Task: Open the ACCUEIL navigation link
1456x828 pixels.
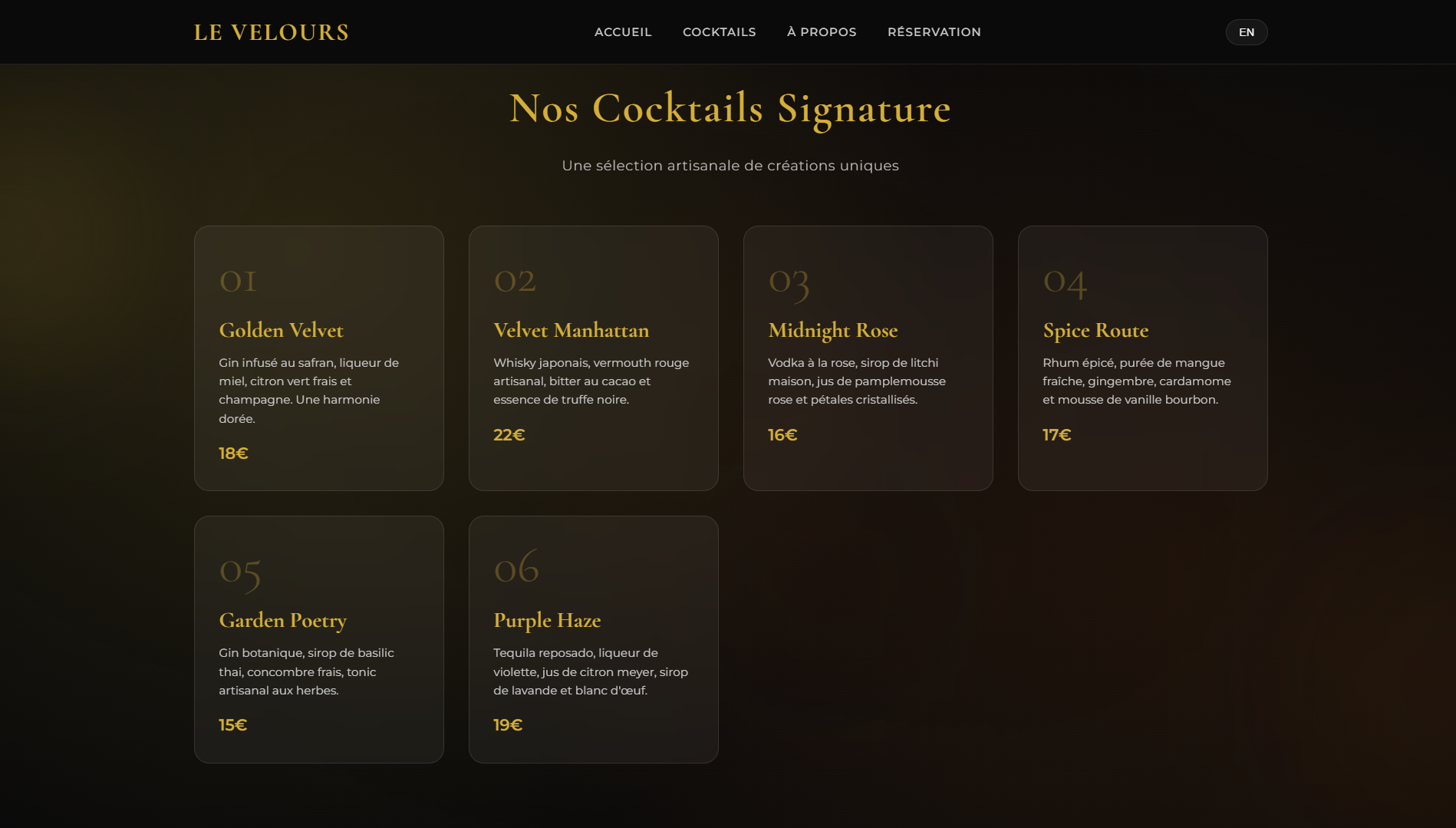Action: click(x=623, y=32)
